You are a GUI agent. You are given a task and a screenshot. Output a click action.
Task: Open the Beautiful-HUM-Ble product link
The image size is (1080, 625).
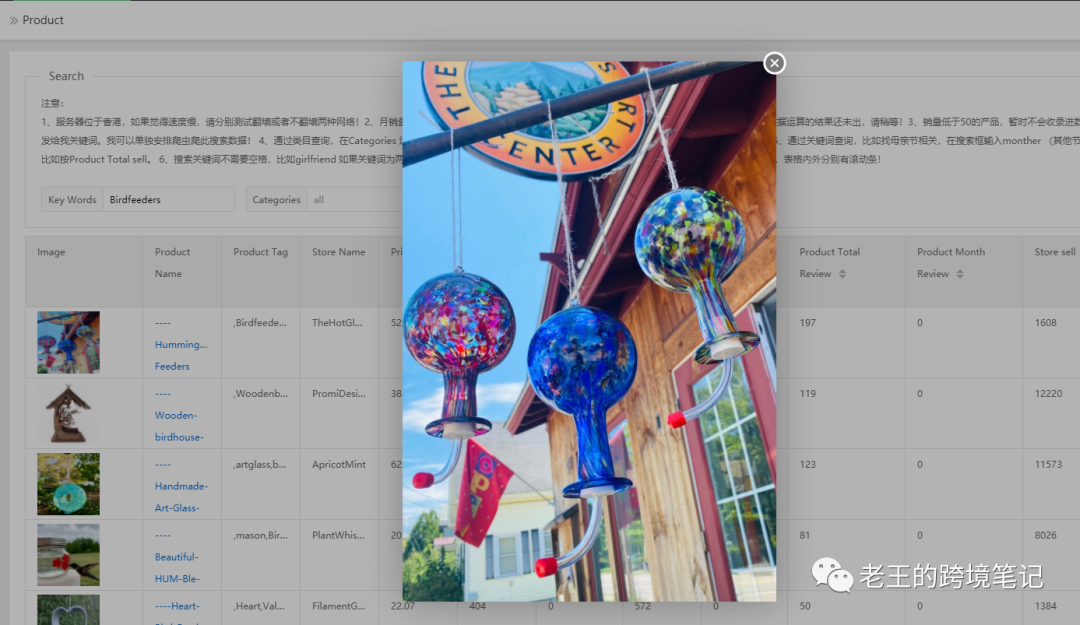(177, 557)
